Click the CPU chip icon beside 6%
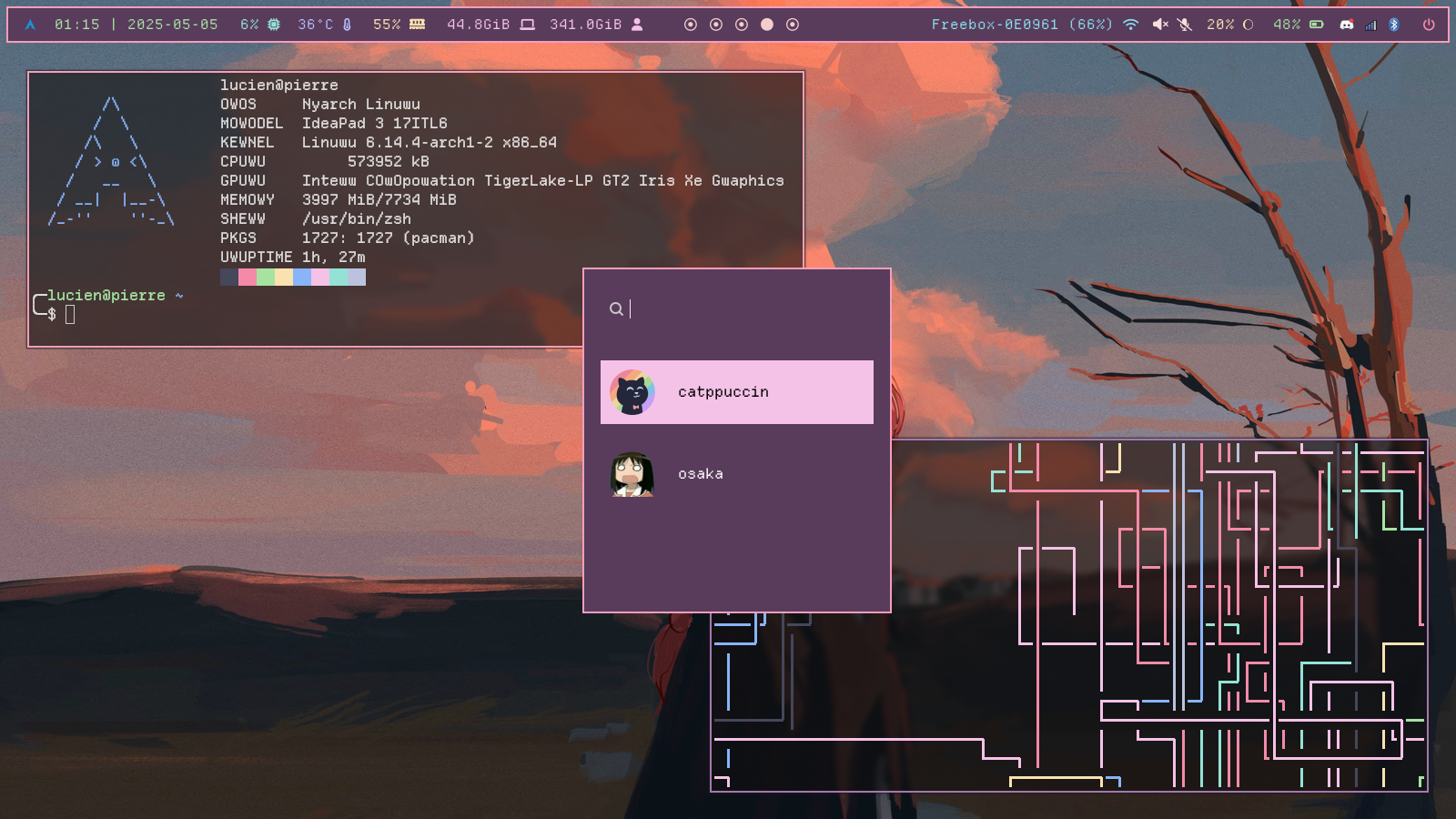1456x819 pixels. click(x=274, y=25)
